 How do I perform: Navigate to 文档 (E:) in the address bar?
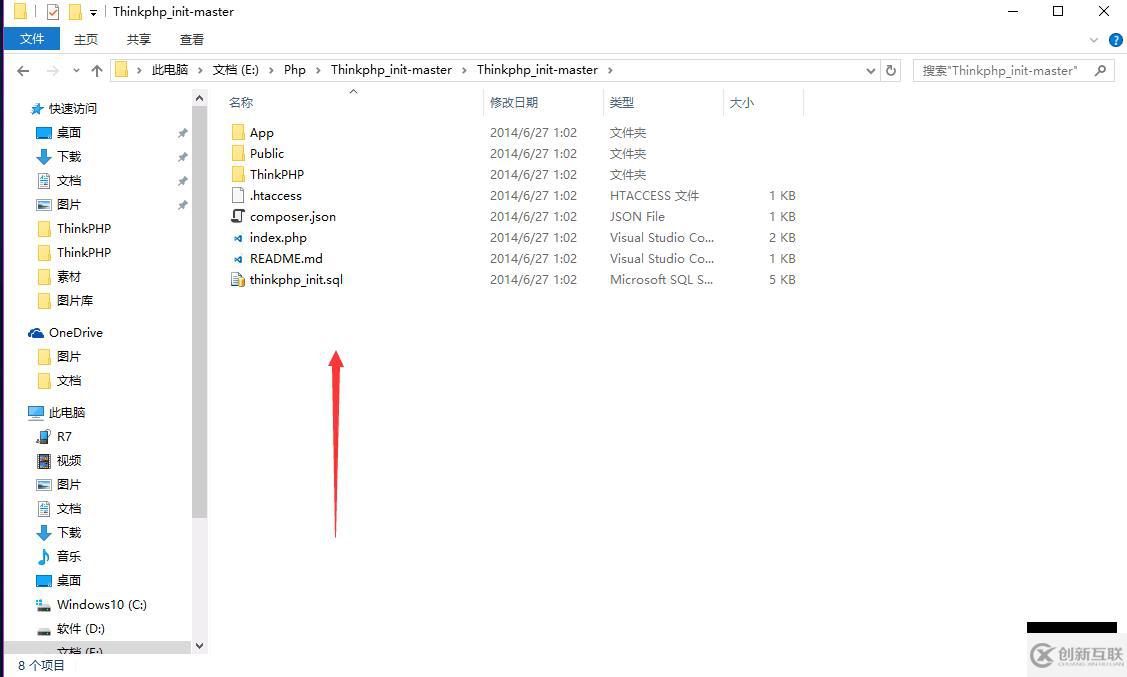point(236,70)
